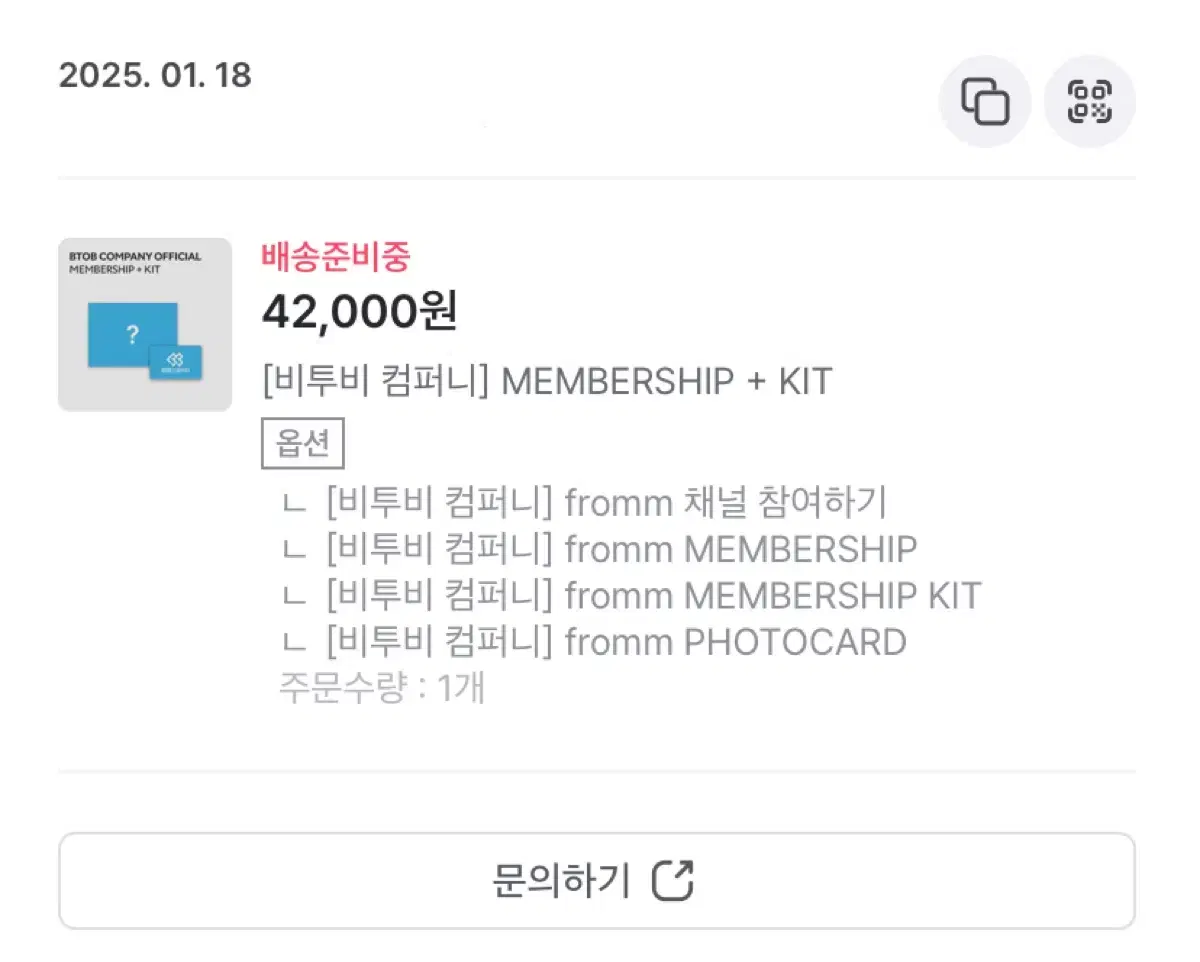Viewport: 1200px width, 962px height.
Task: Select the fromm MEMBERSHIP KIT option
Action: point(630,595)
